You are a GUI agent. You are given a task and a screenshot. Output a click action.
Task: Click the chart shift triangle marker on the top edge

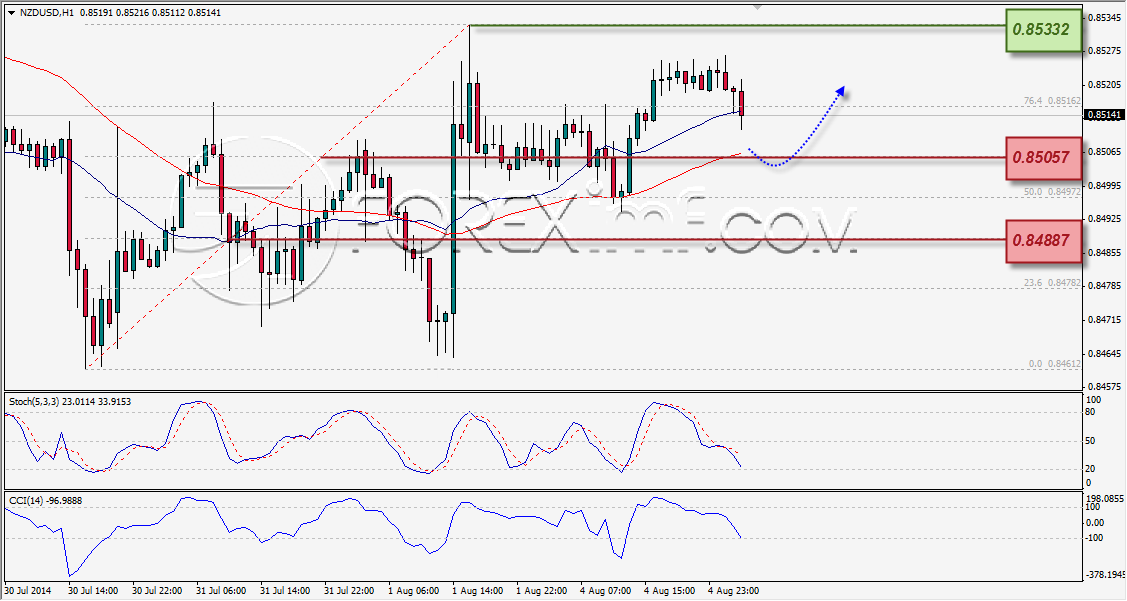click(x=756, y=6)
